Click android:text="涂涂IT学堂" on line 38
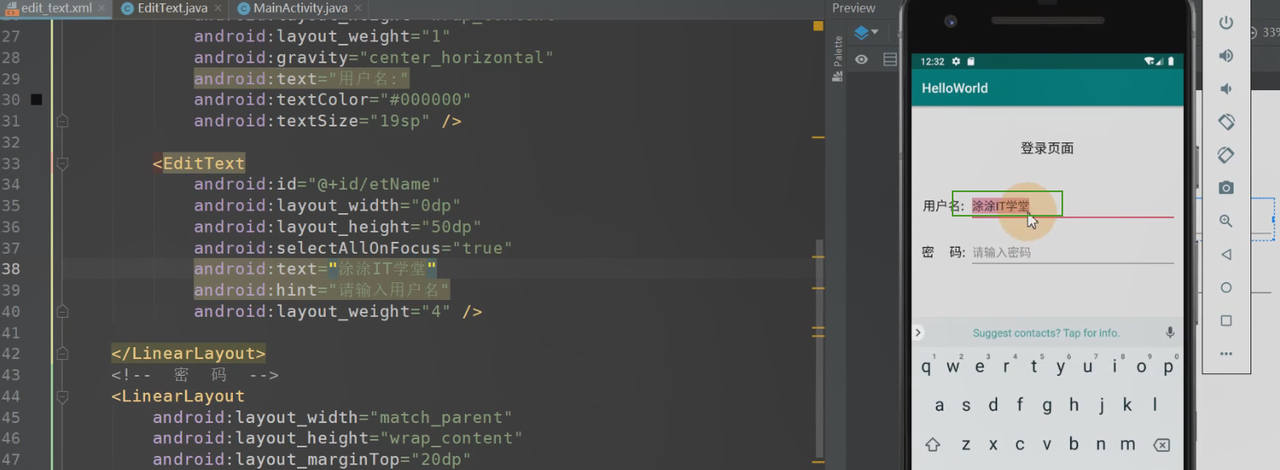Image resolution: width=1280 pixels, height=470 pixels. click(x=315, y=269)
